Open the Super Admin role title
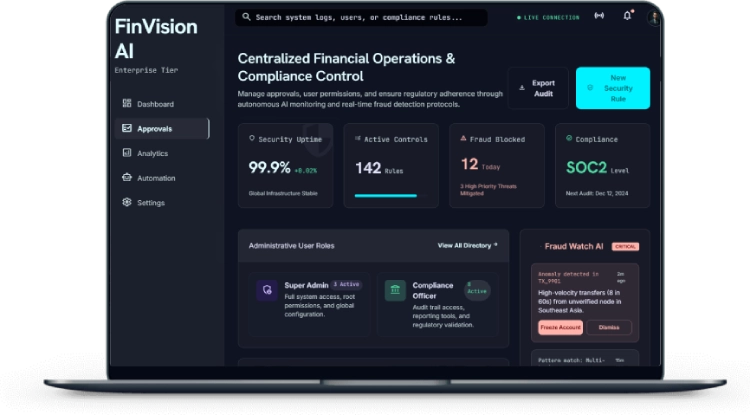The width and height of the screenshot is (750, 415). (306, 285)
